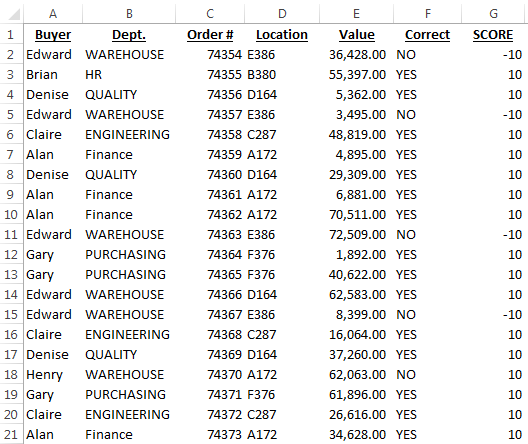
Task: Click the Buyer header cell
Action: point(53,35)
